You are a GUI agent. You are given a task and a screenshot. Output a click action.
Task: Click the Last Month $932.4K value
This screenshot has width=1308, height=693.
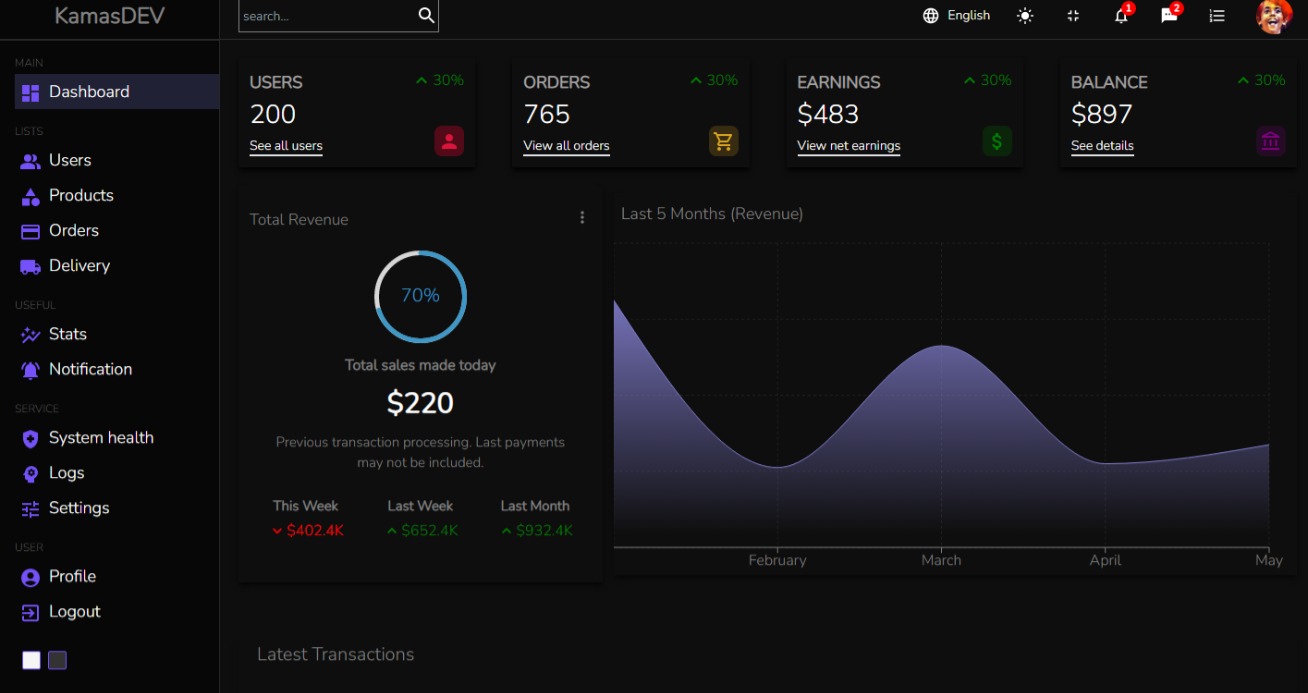coord(536,531)
